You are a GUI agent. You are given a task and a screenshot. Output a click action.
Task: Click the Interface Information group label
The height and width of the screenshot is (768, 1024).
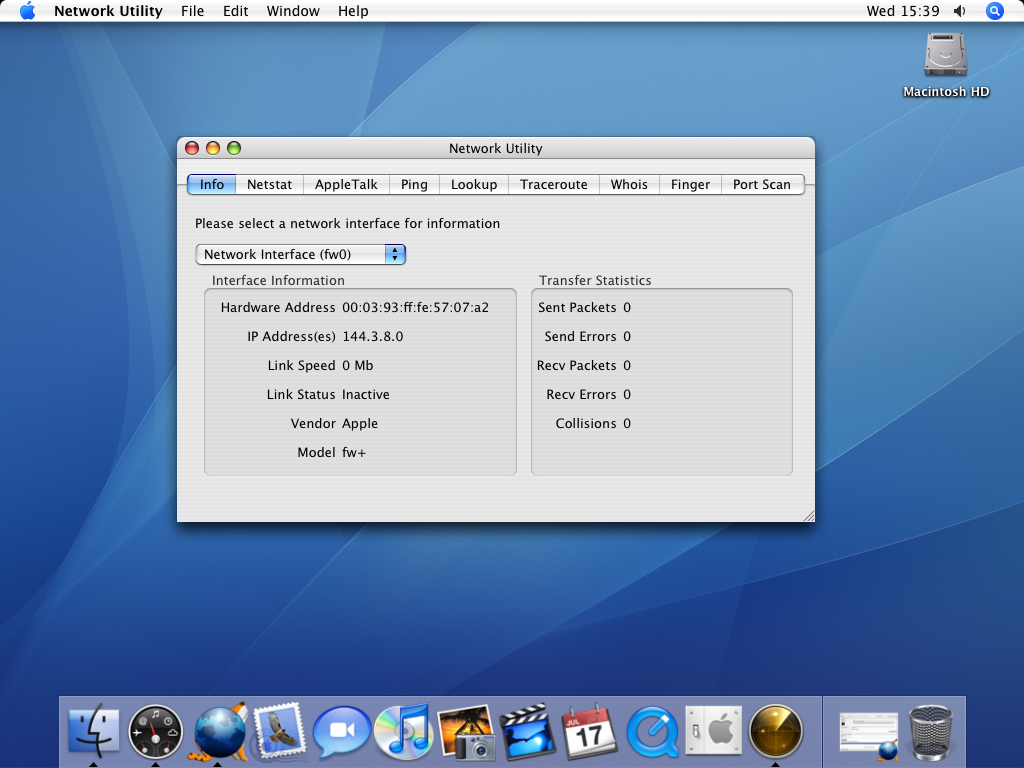[x=278, y=281]
